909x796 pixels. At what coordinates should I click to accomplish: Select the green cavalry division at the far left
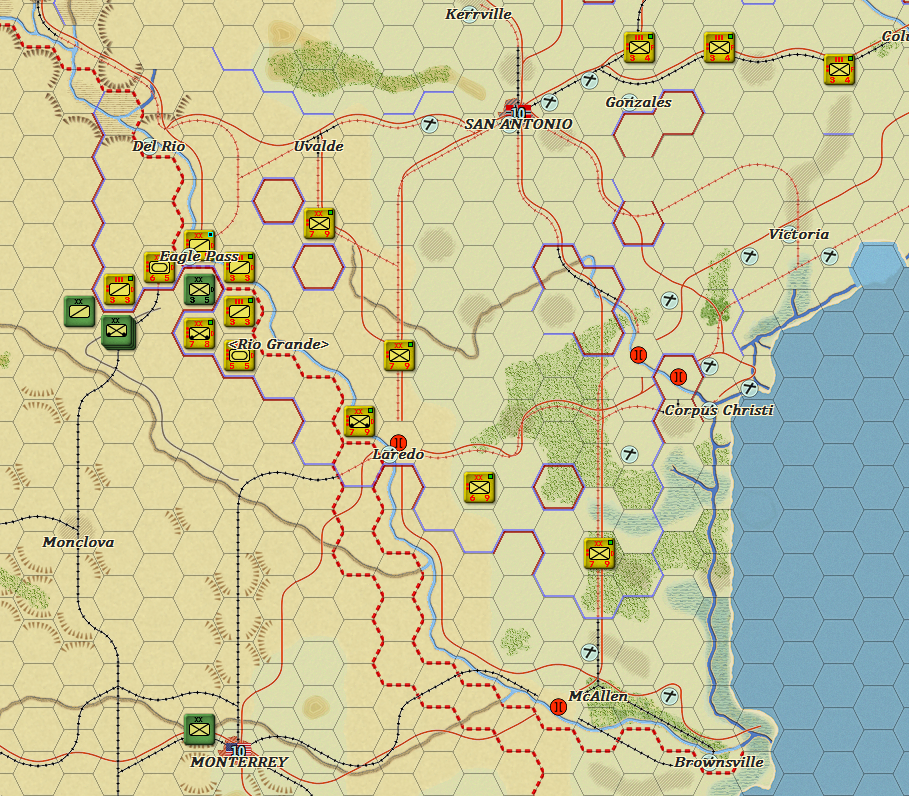click(79, 311)
